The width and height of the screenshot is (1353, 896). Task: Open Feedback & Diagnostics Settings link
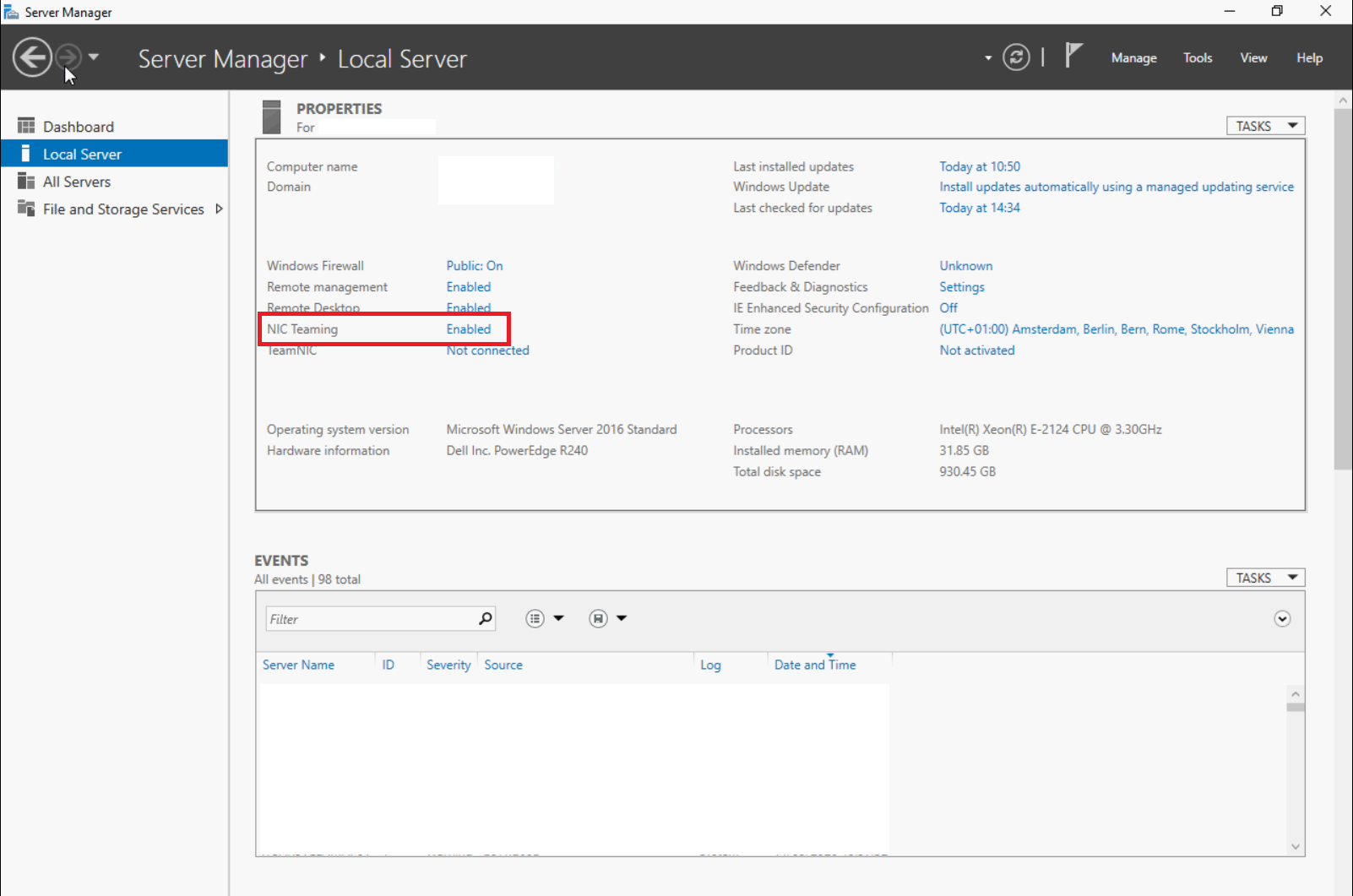962,287
